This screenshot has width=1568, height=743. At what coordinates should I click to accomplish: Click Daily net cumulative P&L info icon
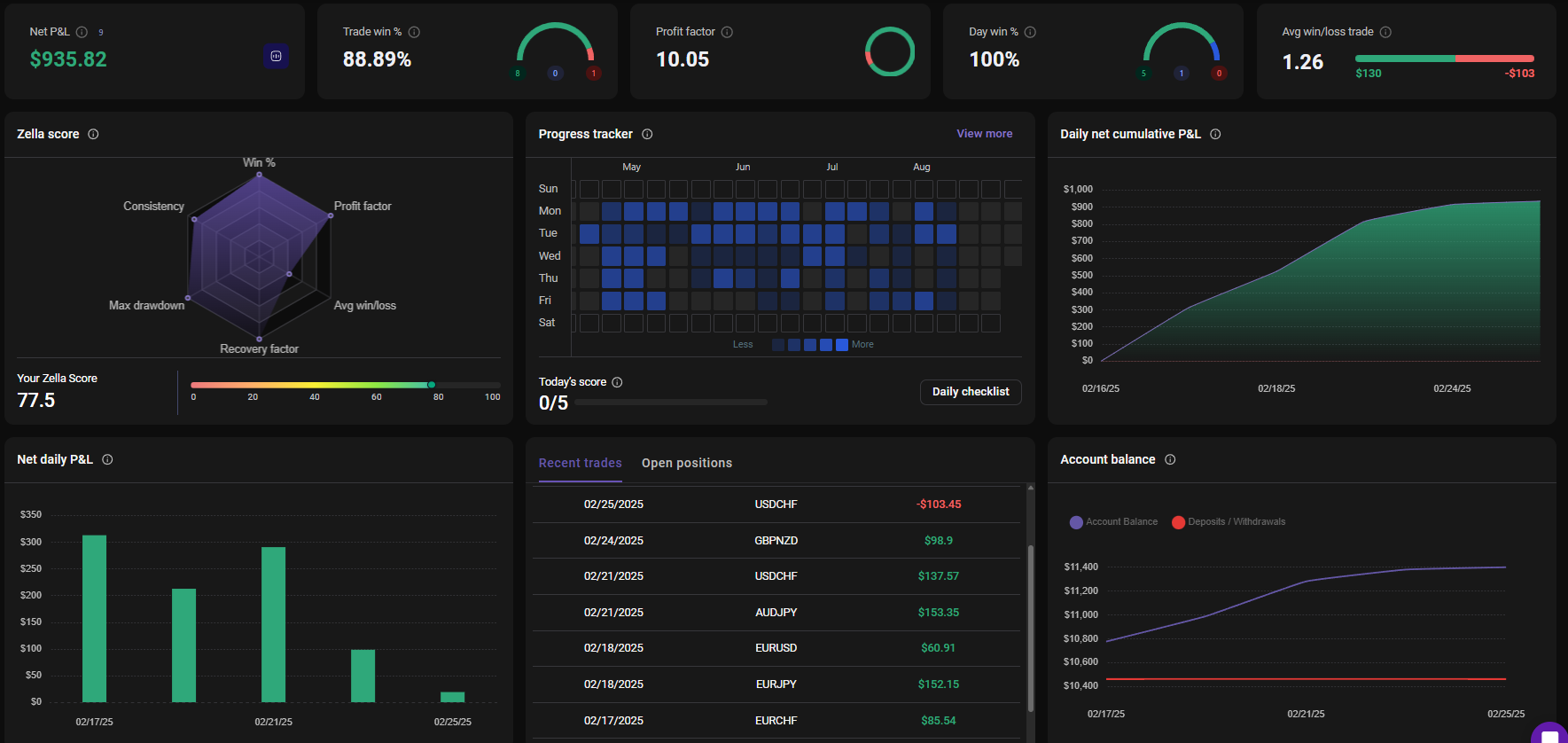pyautogui.click(x=1215, y=134)
